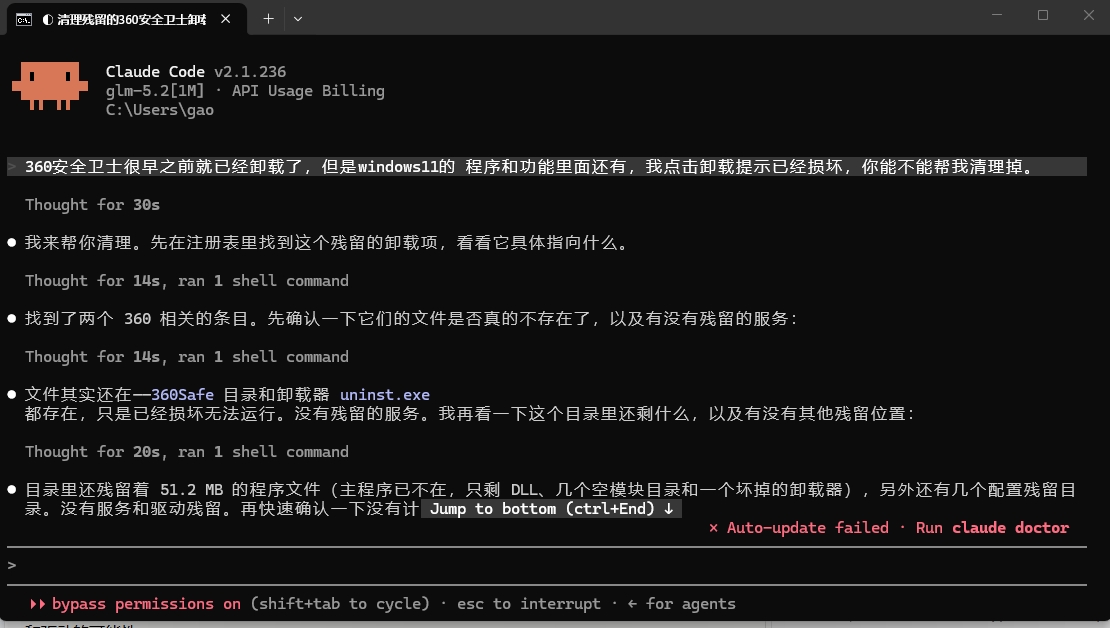This screenshot has height=628, width=1110.
Task: Click the double-arrow bypass mode icon
Action: click(38, 604)
